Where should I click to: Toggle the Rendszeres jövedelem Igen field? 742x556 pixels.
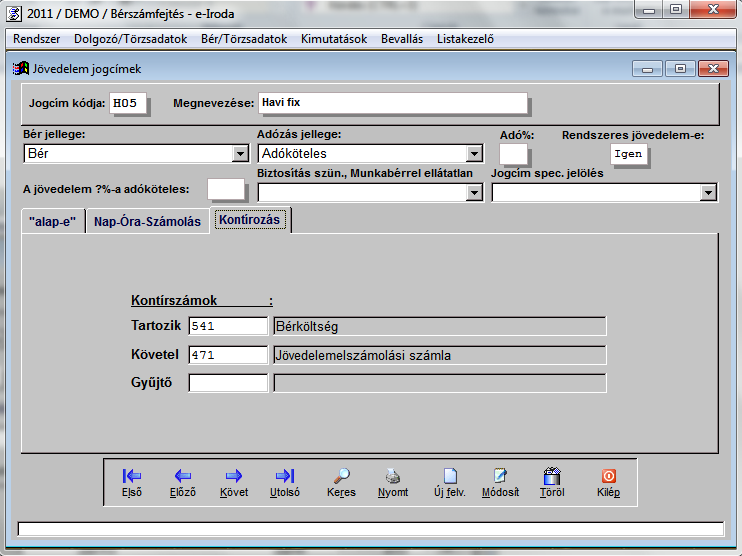click(x=628, y=154)
